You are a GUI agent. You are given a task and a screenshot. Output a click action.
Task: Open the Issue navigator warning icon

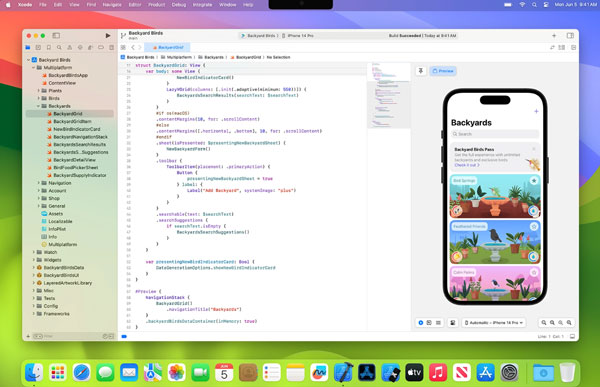[70, 47]
